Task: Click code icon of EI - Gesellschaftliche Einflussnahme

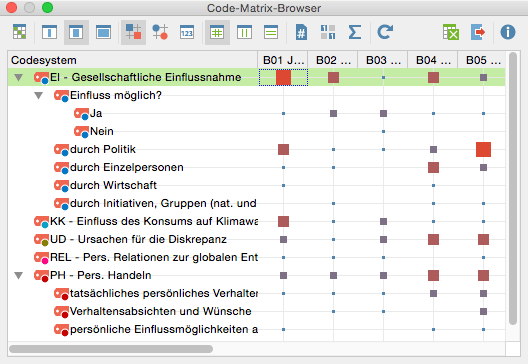Action: 41,78
